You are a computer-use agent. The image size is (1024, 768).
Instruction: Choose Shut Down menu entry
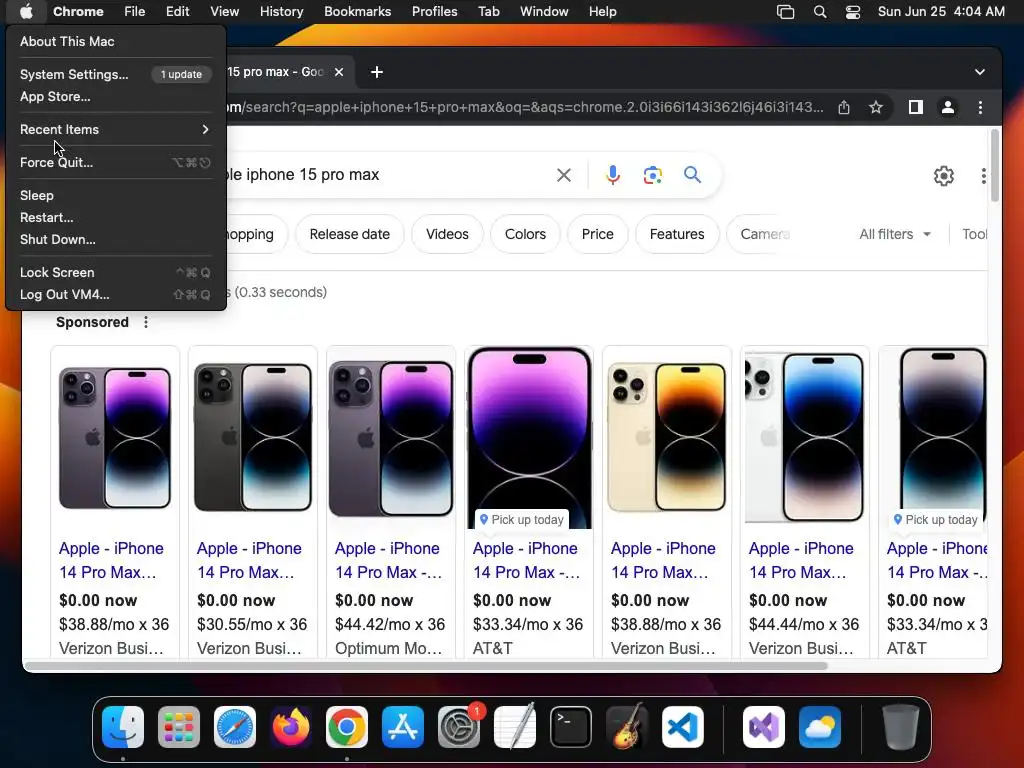[115, 239]
